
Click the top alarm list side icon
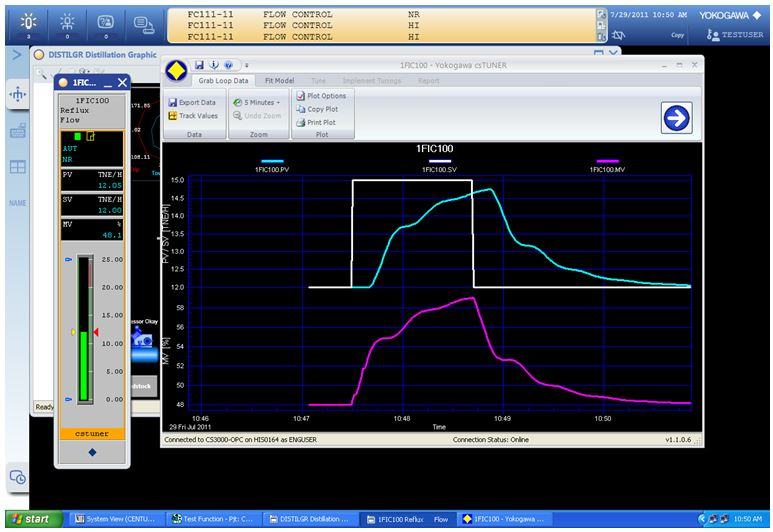coord(601,14)
